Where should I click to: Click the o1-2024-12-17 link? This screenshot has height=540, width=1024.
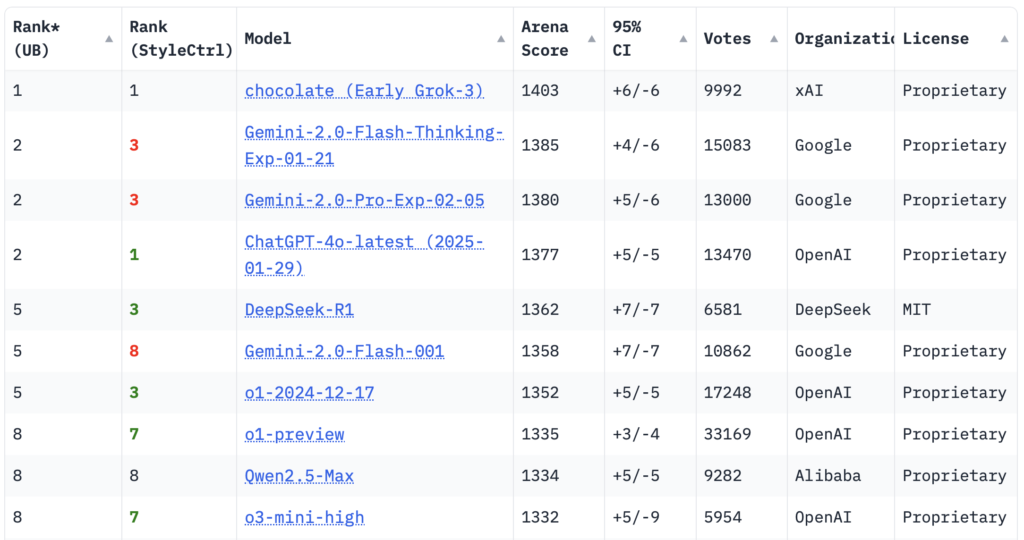(309, 393)
